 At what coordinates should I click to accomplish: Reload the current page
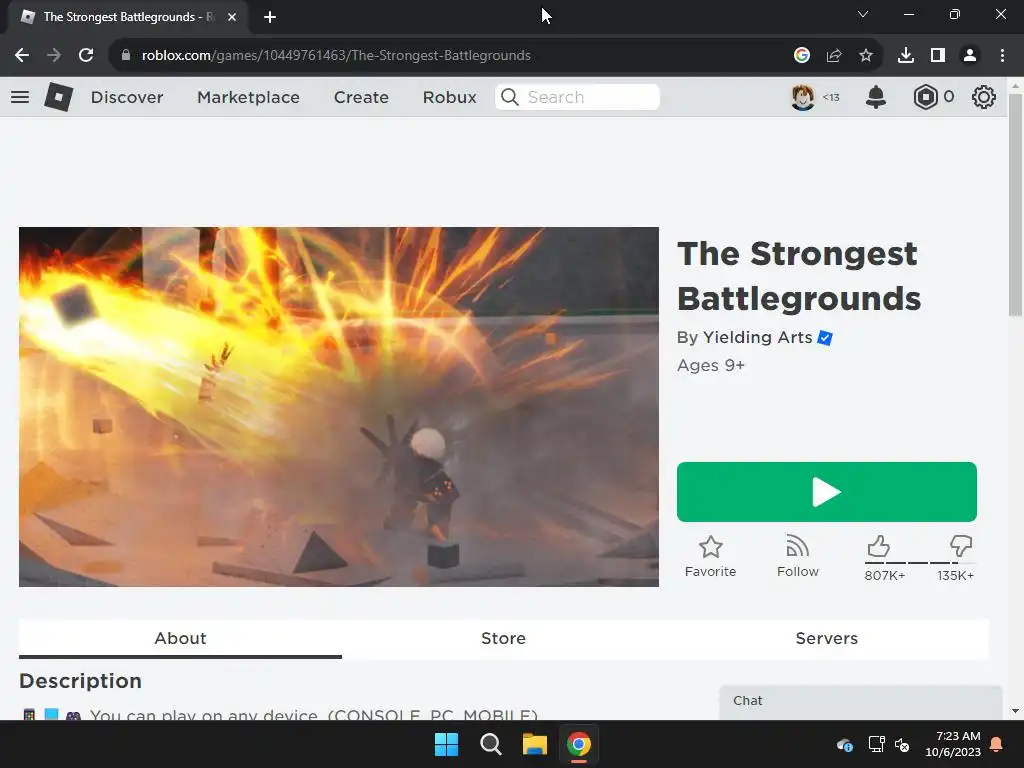point(86,56)
